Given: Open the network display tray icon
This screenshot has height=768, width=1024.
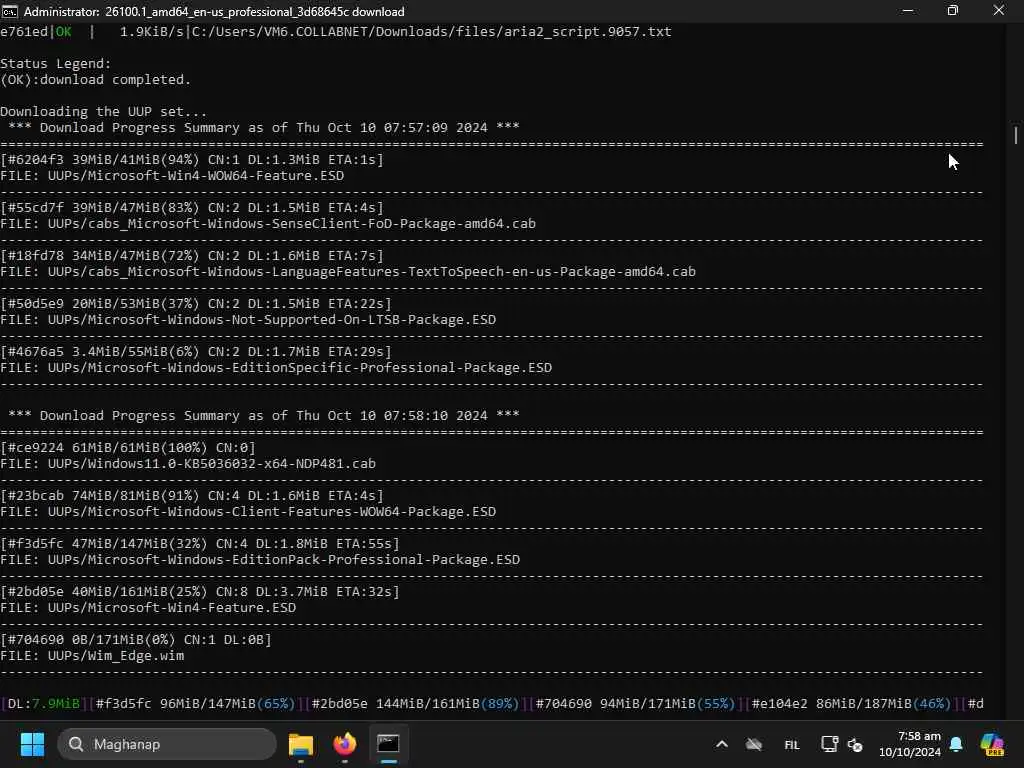Looking at the screenshot, I should pyautogui.click(x=829, y=744).
